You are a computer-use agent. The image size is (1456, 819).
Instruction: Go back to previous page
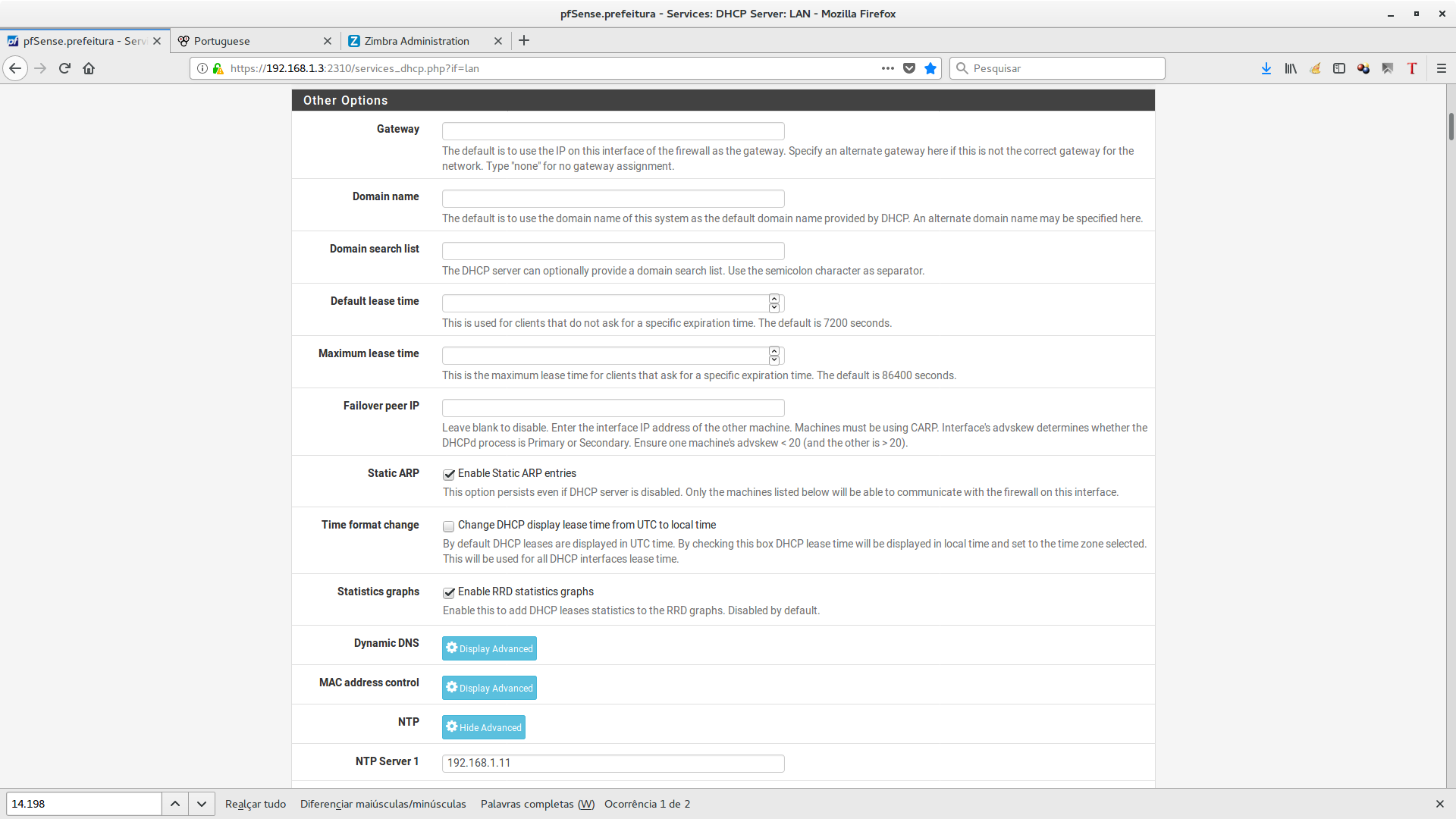15,68
